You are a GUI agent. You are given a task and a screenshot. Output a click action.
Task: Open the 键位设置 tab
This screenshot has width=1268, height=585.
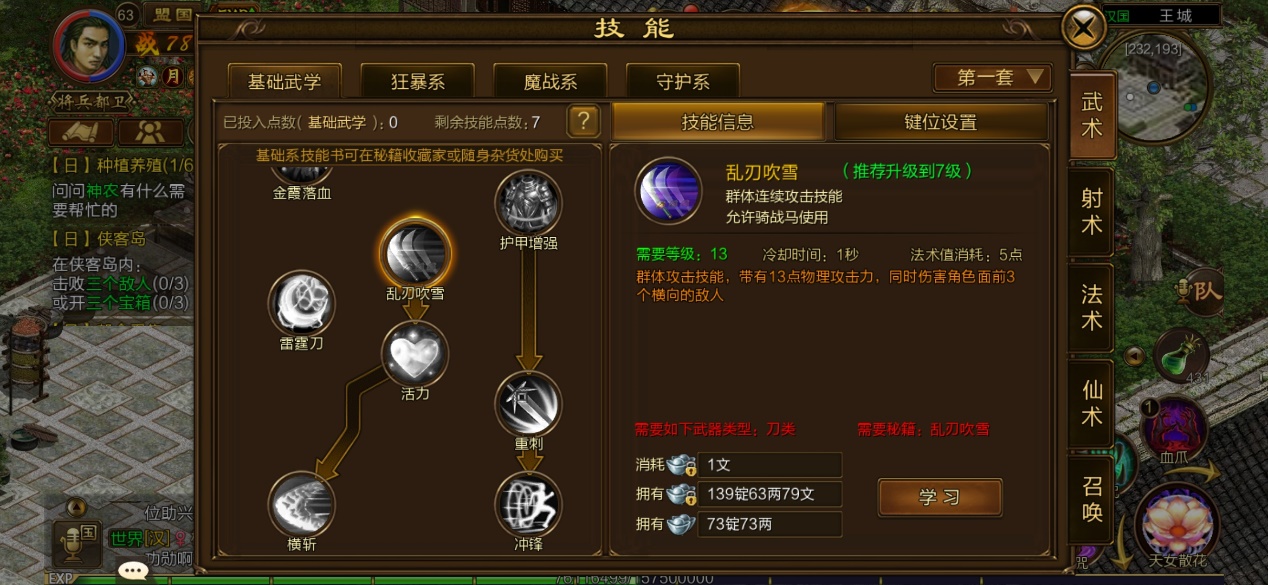[941, 122]
